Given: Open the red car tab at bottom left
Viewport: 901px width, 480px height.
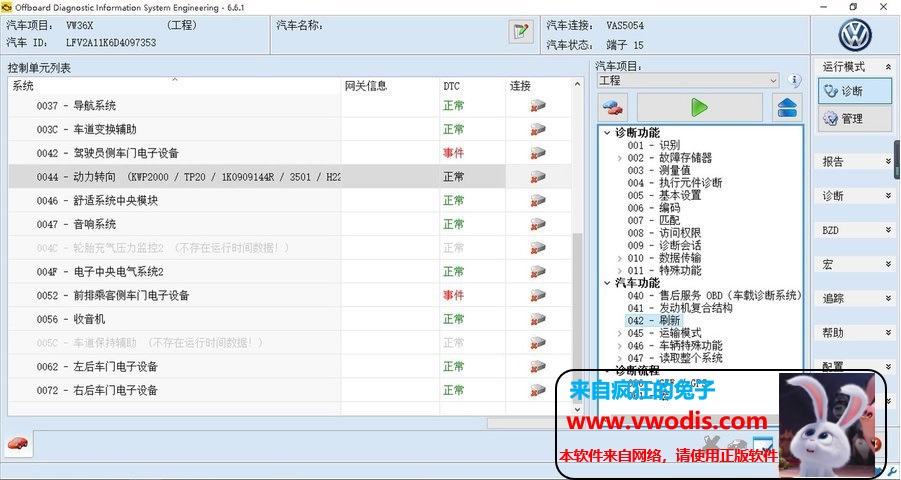Looking at the screenshot, I should pos(17,443).
